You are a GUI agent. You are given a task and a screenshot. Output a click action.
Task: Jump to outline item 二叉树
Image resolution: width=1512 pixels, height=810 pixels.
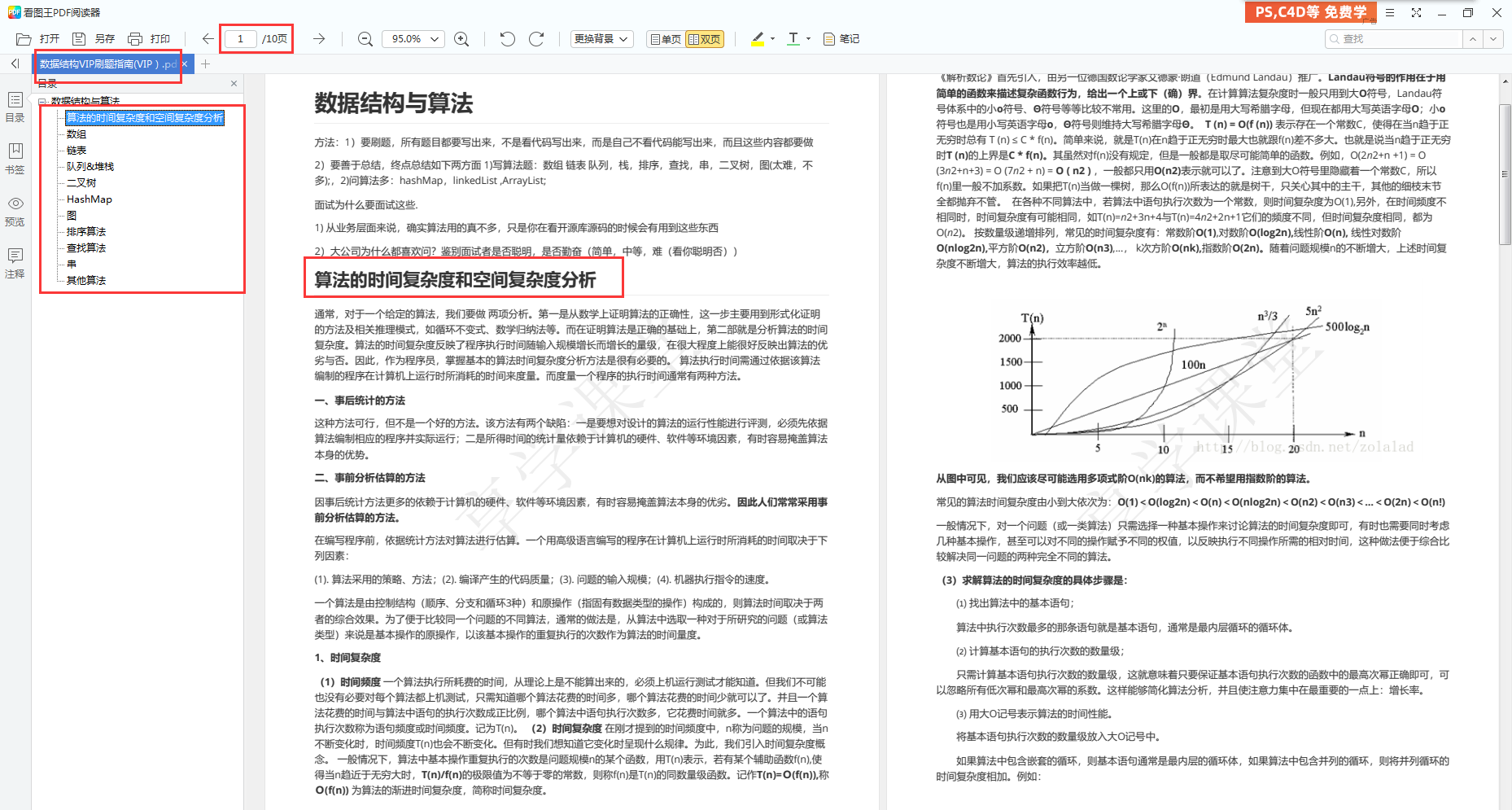81,183
